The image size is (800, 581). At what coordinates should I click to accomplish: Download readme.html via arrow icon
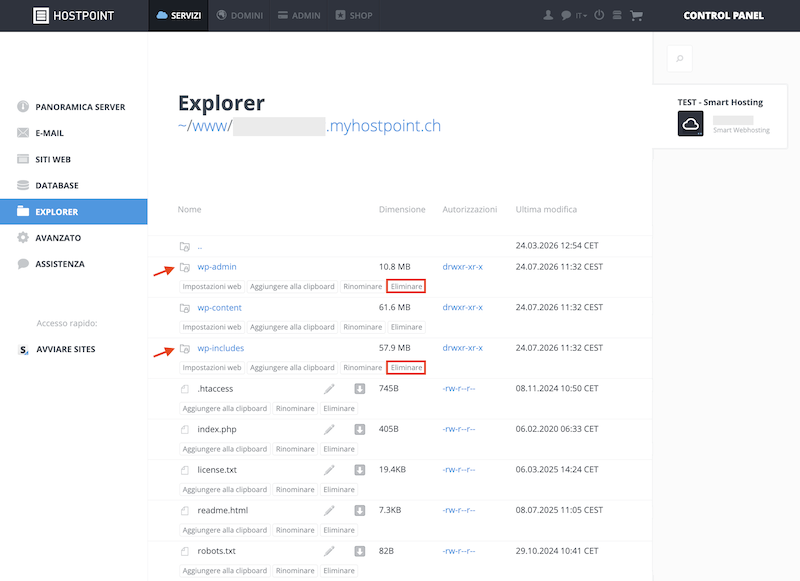(x=360, y=511)
